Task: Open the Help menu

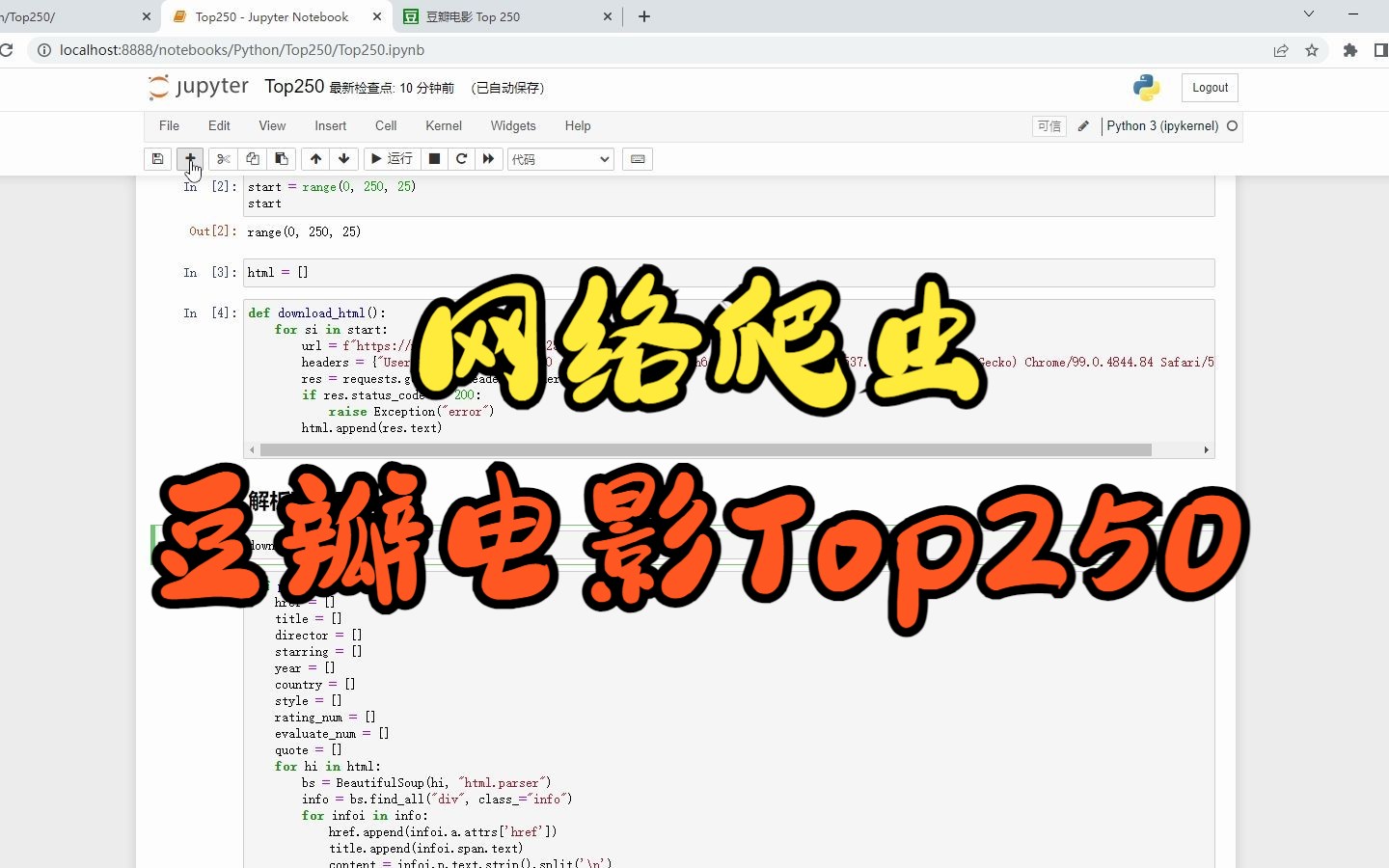Action: point(578,126)
